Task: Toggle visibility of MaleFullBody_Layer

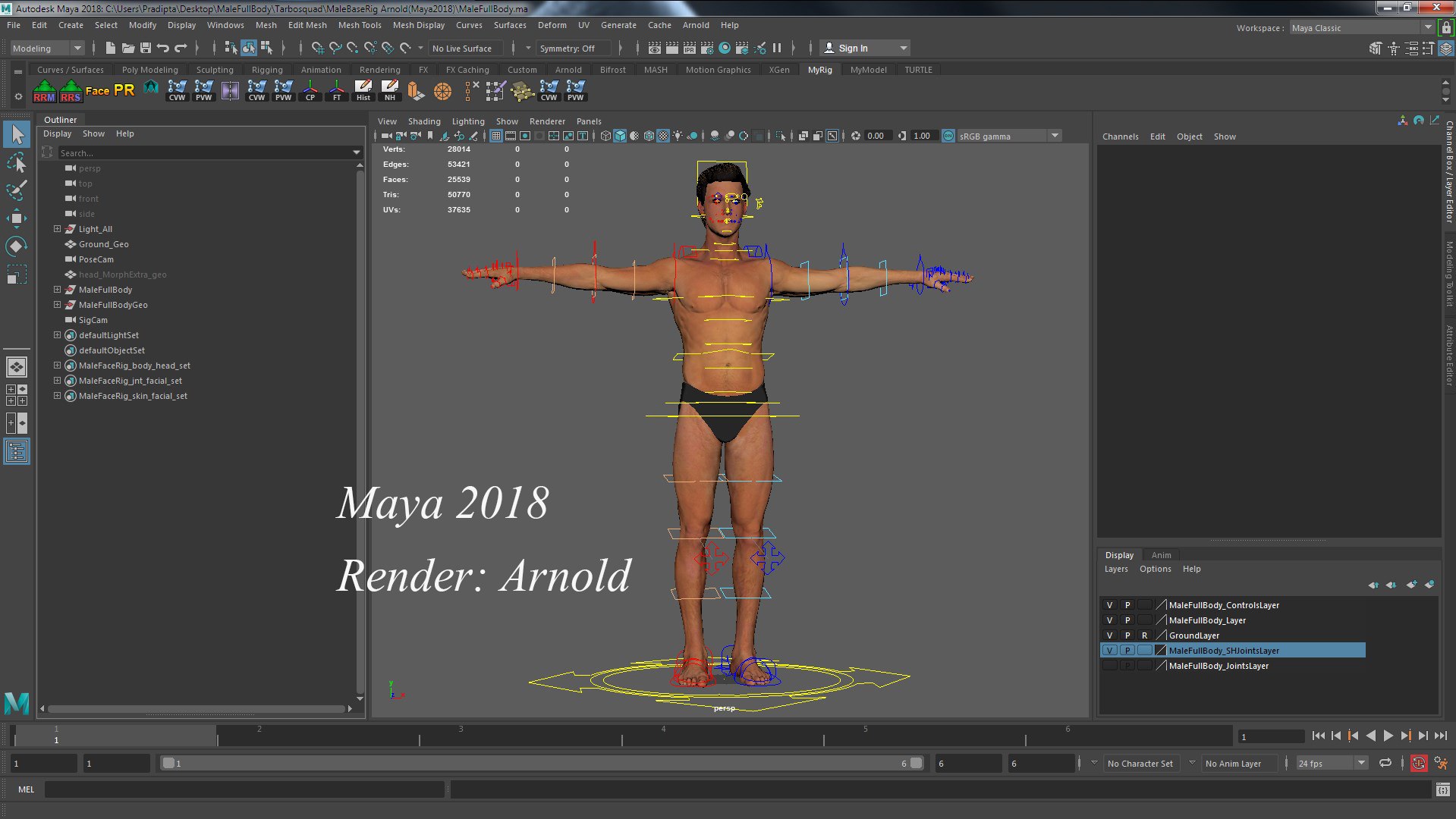Action: click(1109, 620)
